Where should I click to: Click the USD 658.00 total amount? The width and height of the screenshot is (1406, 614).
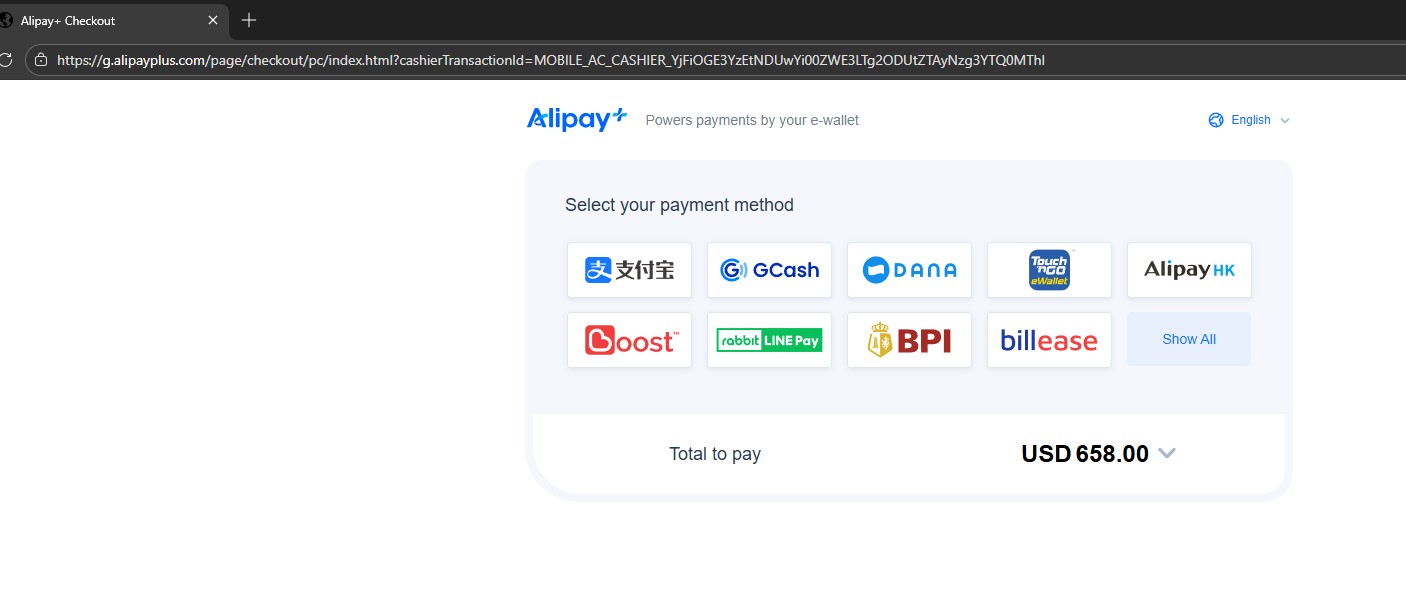(1084, 454)
